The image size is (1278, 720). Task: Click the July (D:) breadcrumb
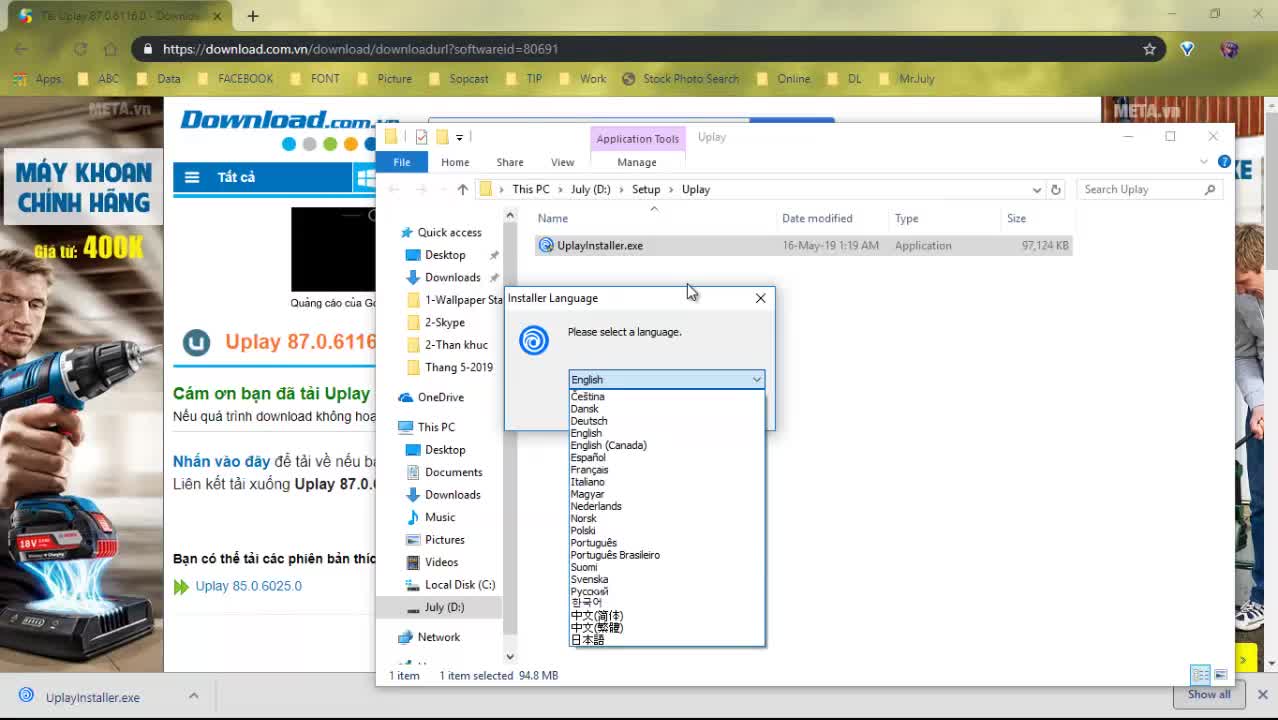(x=590, y=189)
